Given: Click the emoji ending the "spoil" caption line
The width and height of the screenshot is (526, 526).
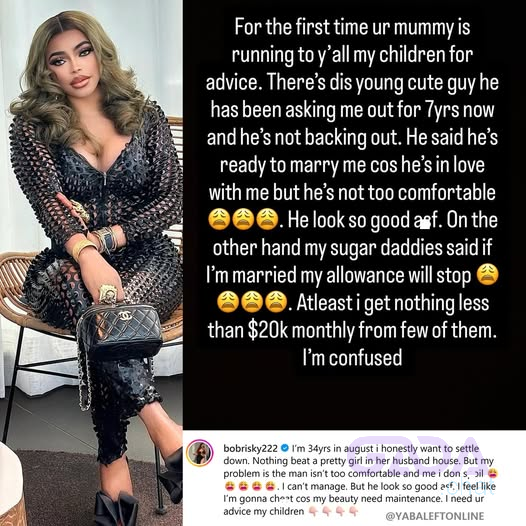Looking at the screenshot, I should (x=492, y=474).
